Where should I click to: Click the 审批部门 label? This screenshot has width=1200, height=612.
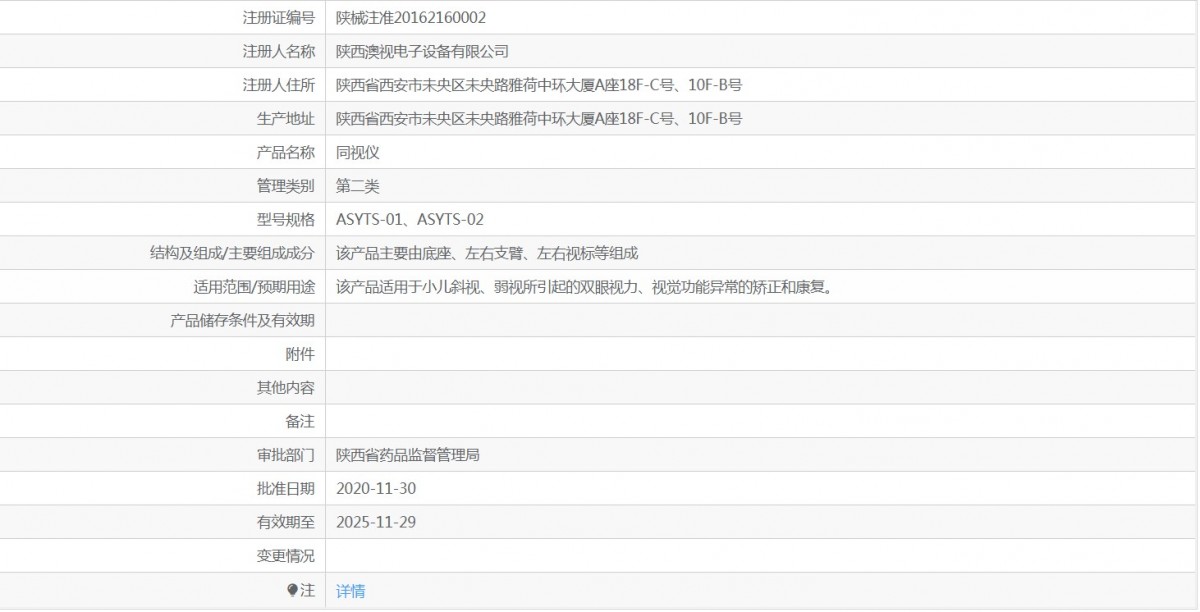[x=286, y=455]
